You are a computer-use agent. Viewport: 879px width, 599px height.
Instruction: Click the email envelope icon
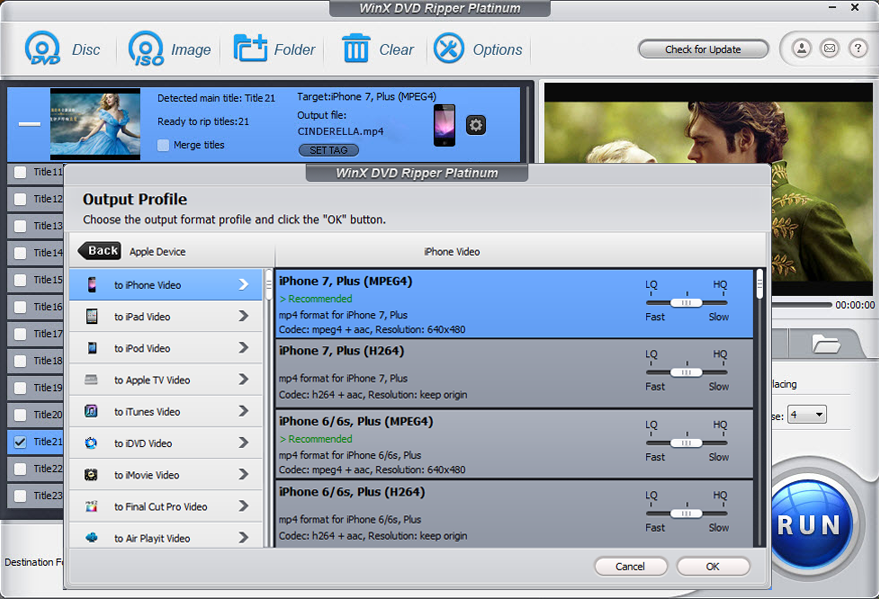click(x=830, y=49)
